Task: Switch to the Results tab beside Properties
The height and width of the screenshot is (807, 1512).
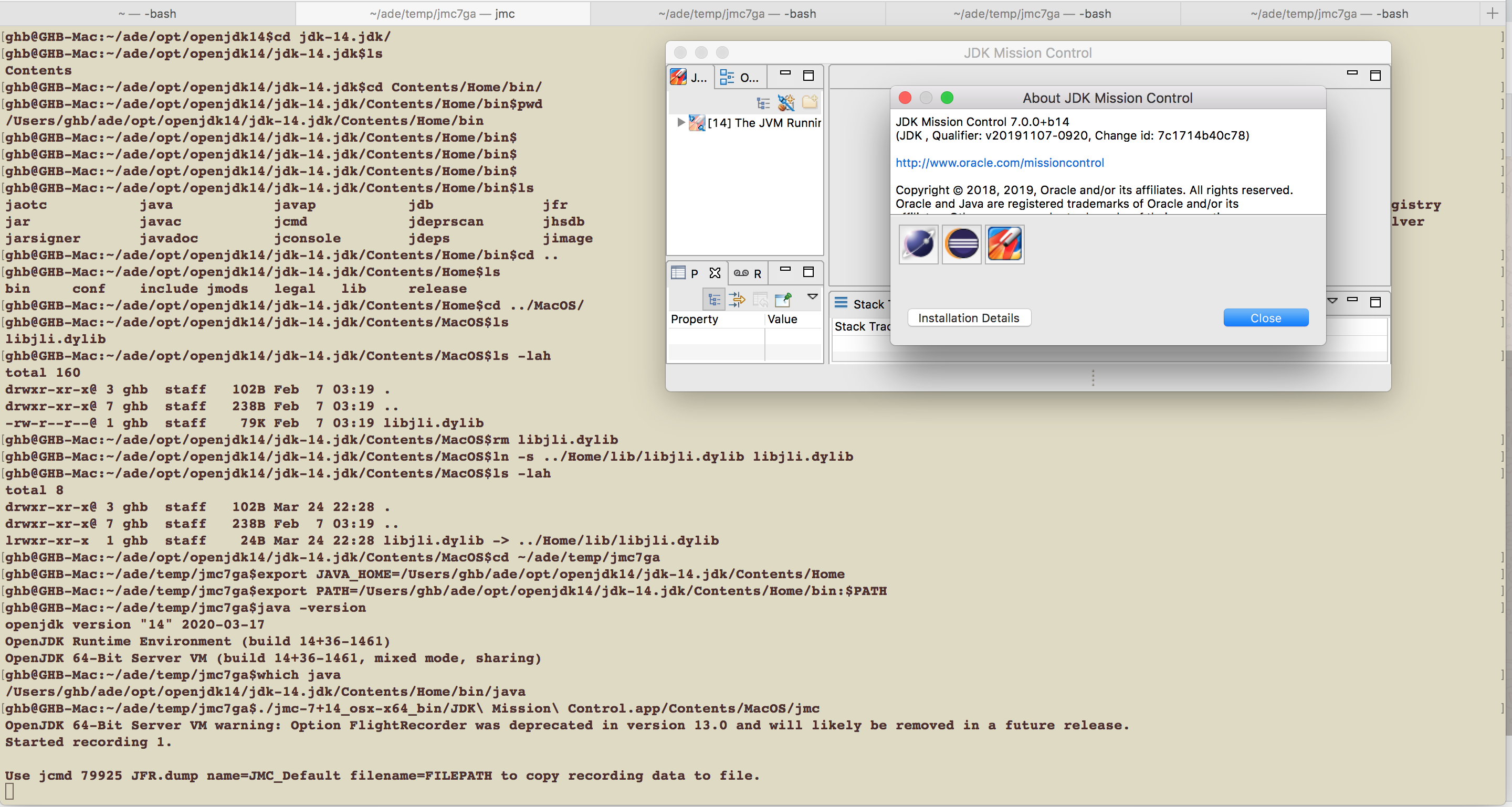Action: click(747, 273)
